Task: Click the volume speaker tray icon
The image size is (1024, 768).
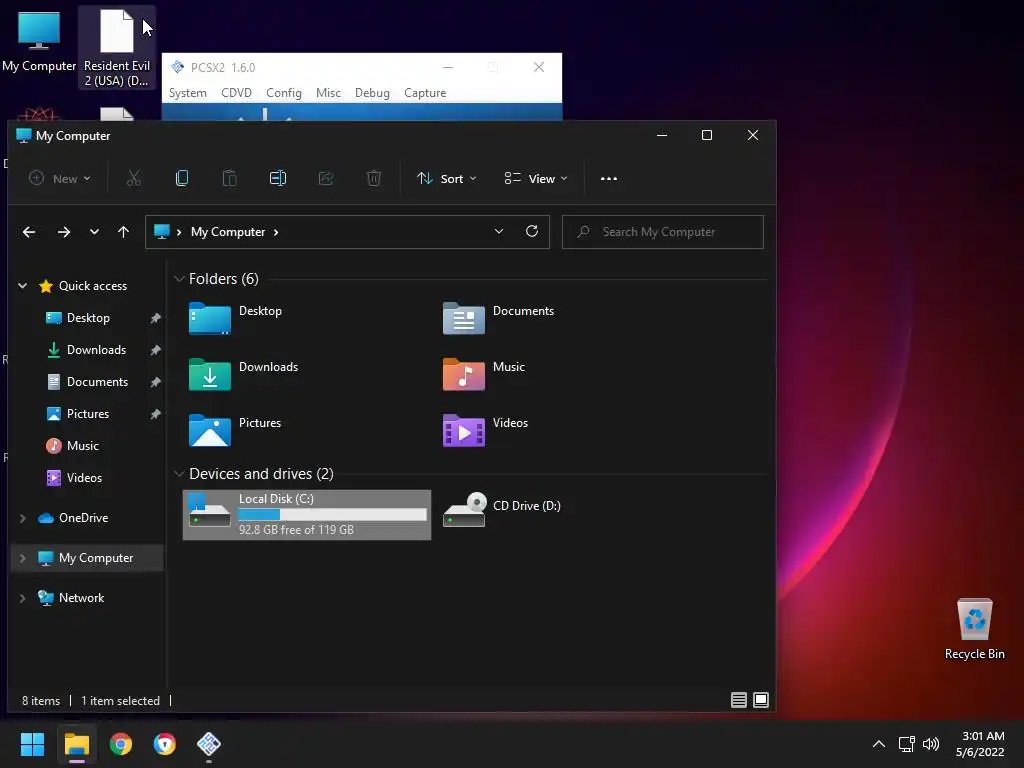Action: point(931,744)
